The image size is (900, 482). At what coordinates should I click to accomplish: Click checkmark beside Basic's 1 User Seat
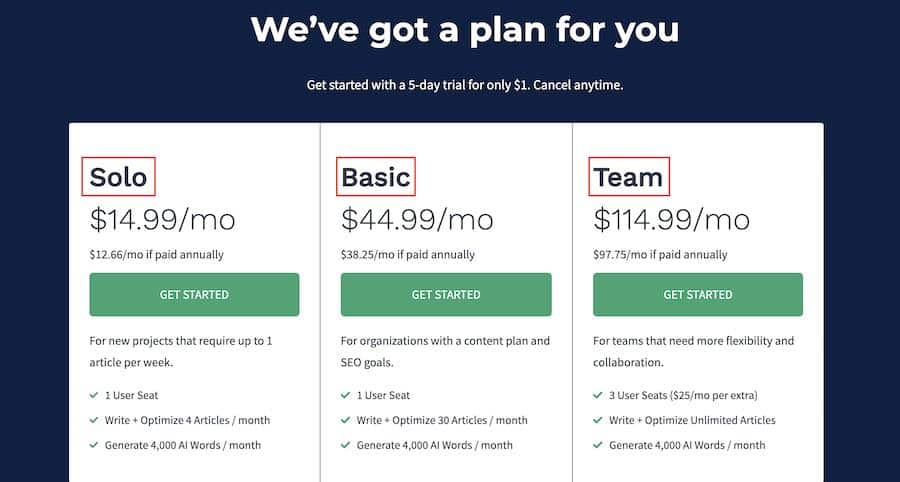[346, 395]
